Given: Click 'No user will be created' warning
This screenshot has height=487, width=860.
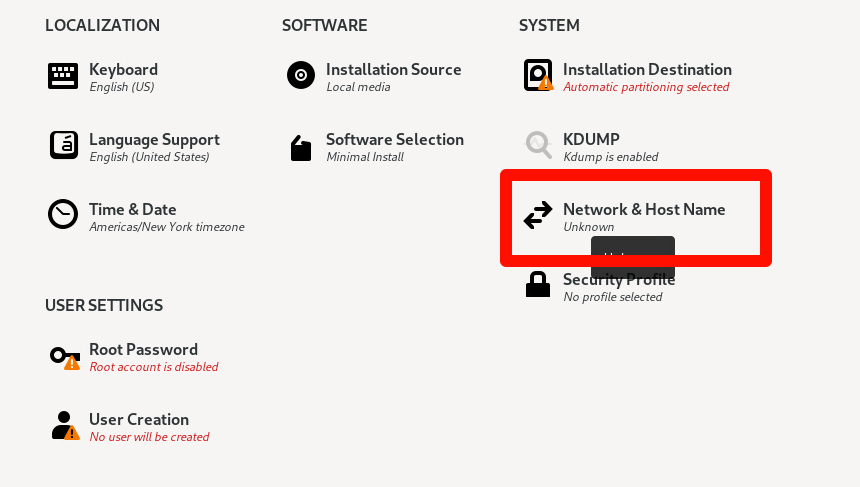Looking at the screenshot, I should coord(149,437).
